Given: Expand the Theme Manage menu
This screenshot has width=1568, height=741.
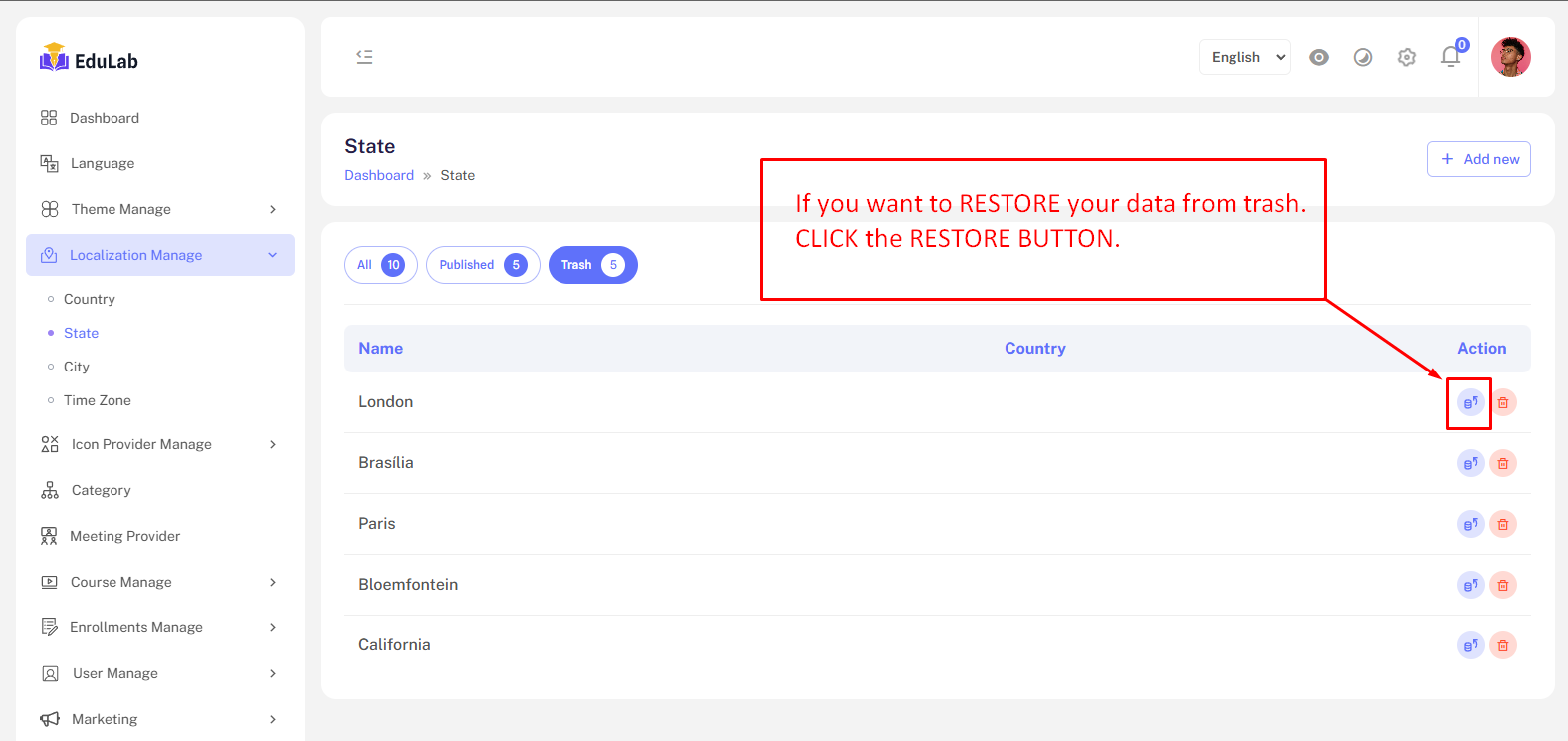Looking at the screenshot, I should (x=159, y=209).
